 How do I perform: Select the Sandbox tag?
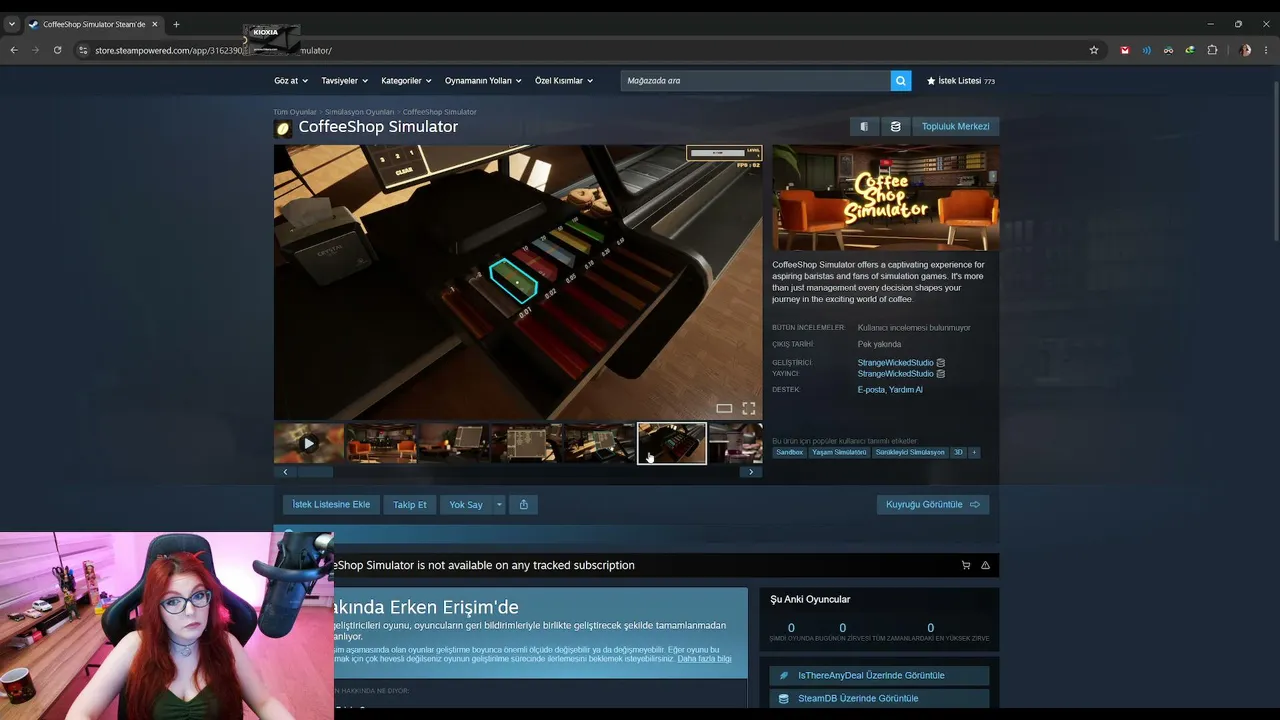click(x=789, y=452)
